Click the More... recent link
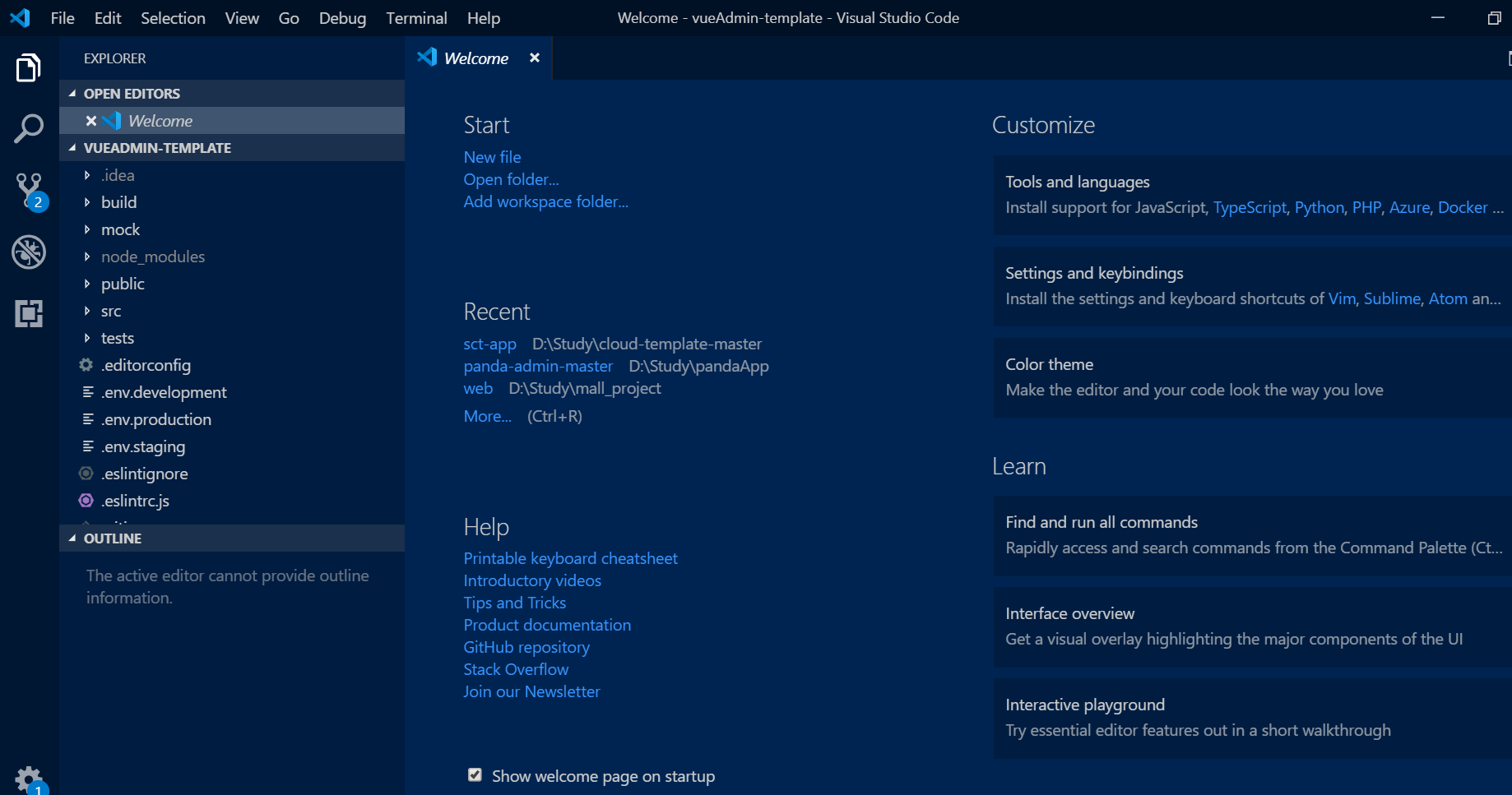 click(487, 416)
